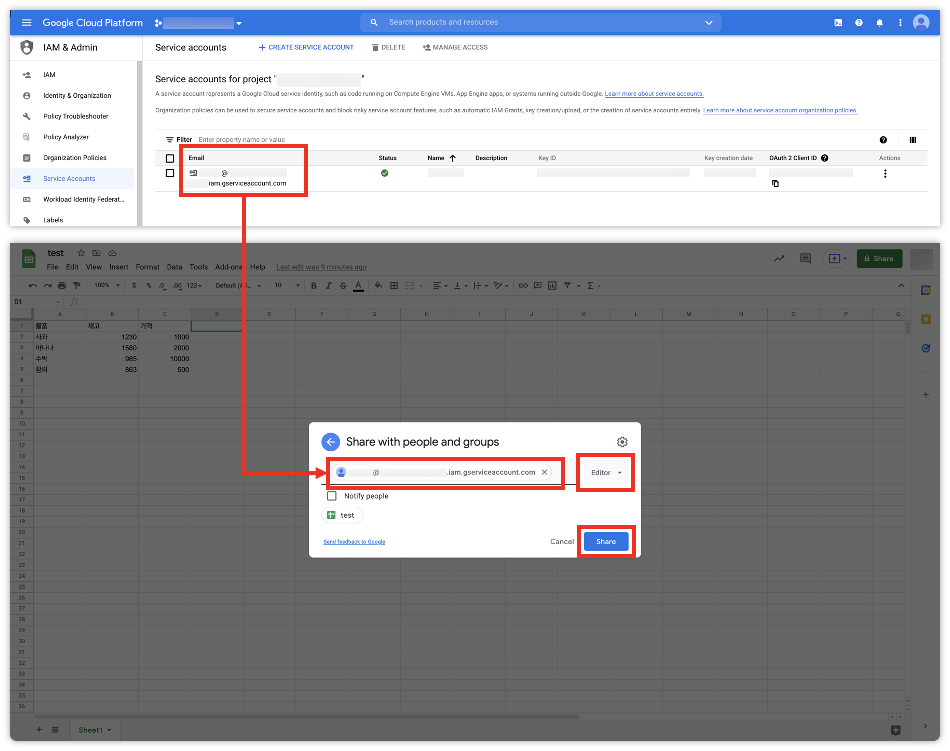Open the Default font dropdown
The width and height of the screenshot is (950, 751).
(238, 285)
